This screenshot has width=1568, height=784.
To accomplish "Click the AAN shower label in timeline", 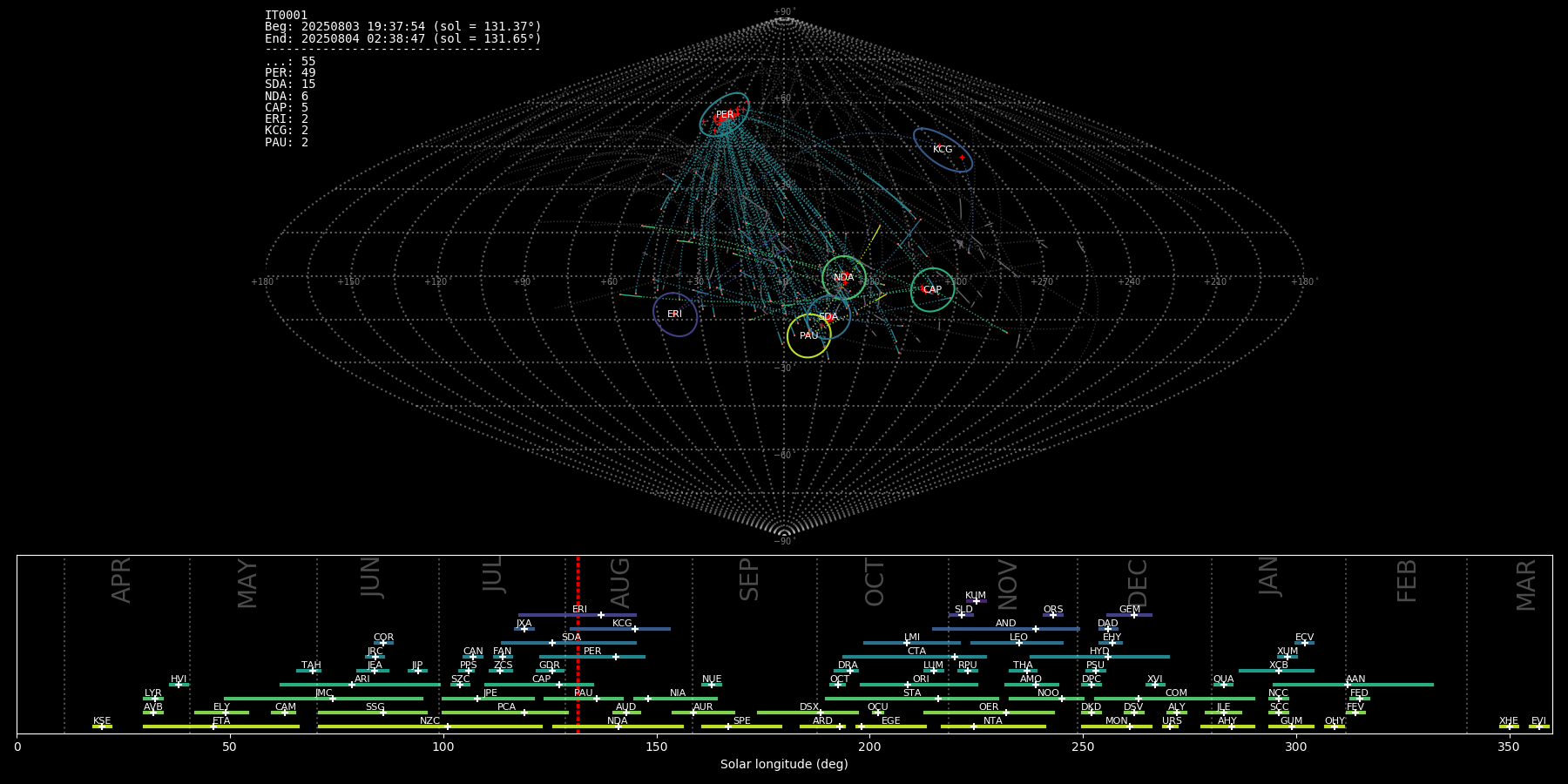I will pos(1356,679).
